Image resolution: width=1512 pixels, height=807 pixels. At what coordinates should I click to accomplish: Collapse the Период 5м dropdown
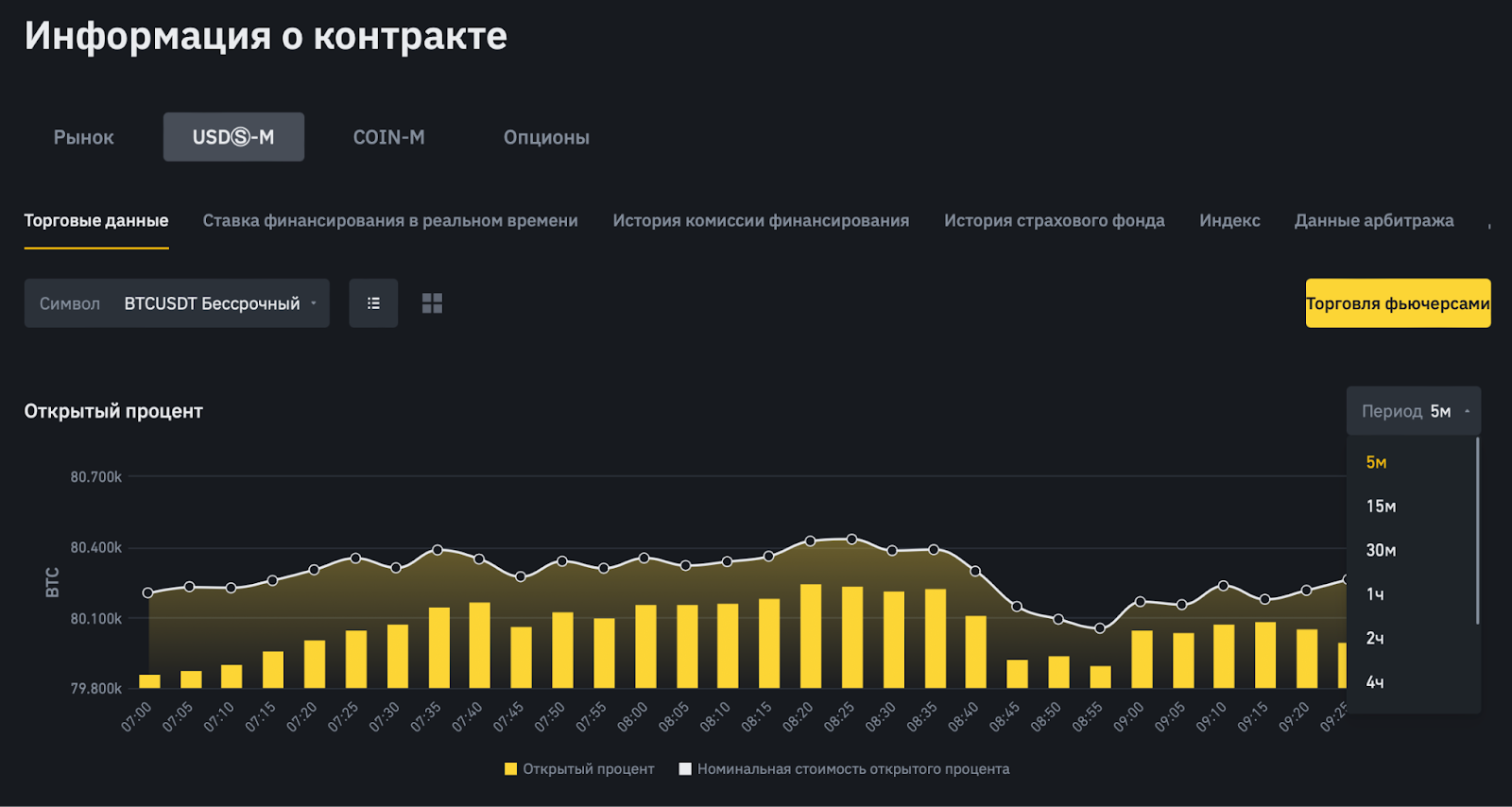tap(1413, 411)
